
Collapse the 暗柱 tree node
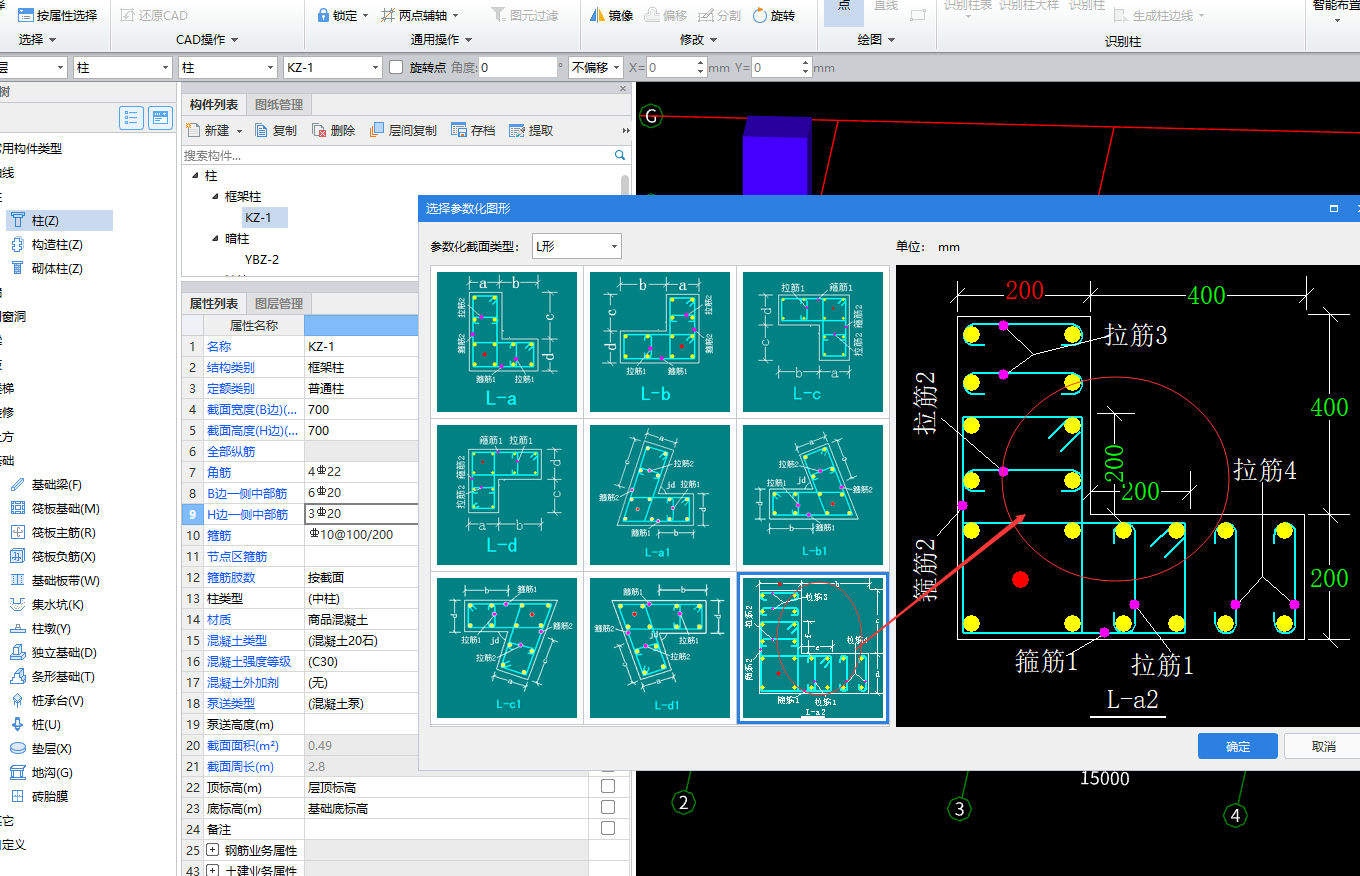215,239
